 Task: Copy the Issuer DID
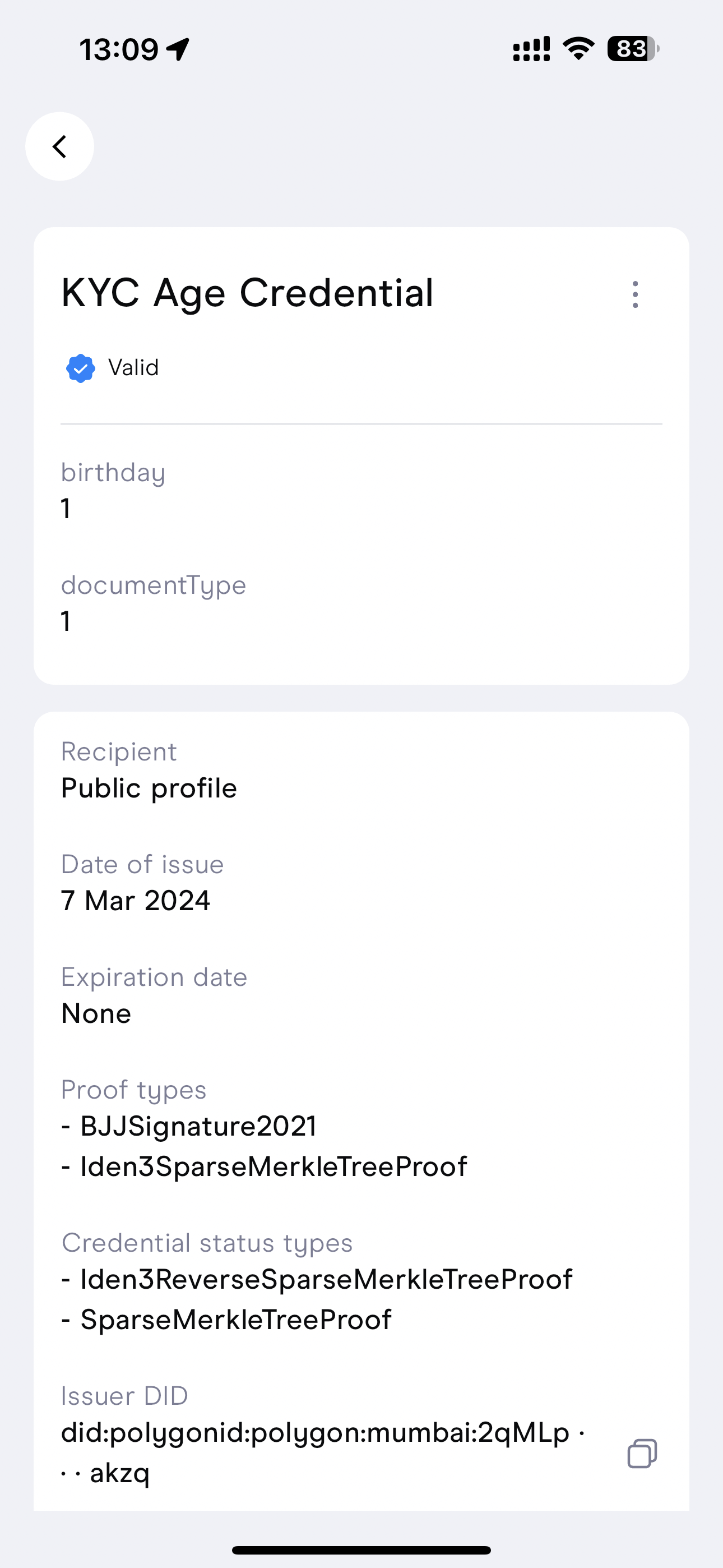(641, 1454)
